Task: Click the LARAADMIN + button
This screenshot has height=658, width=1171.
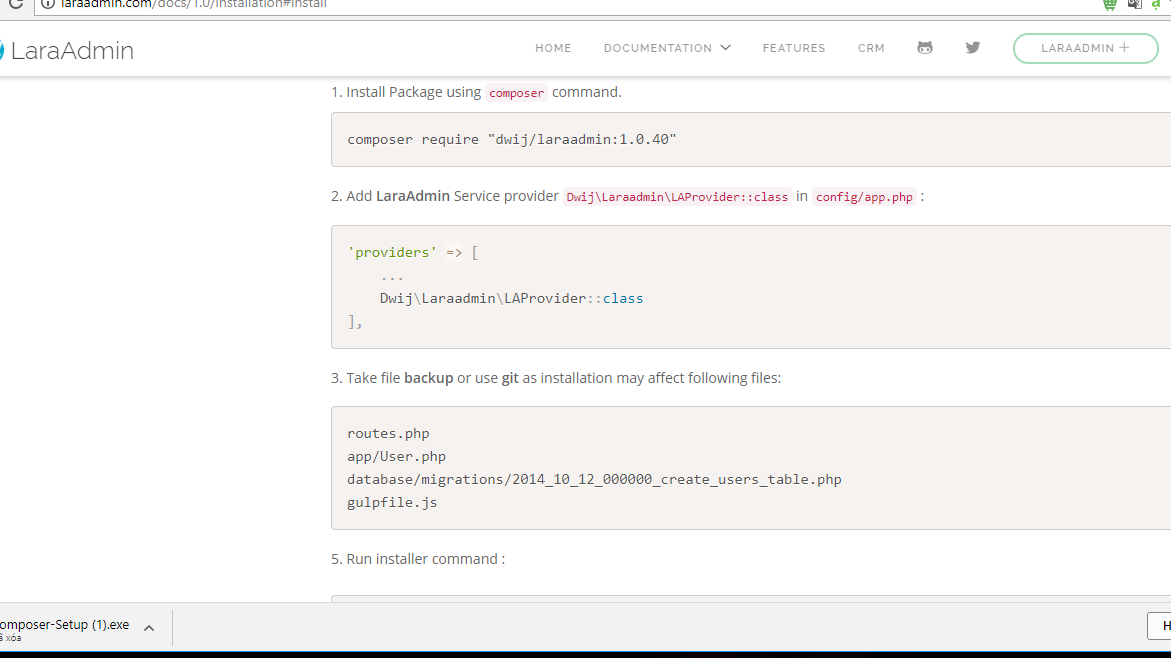Action: pos(1085,48)
